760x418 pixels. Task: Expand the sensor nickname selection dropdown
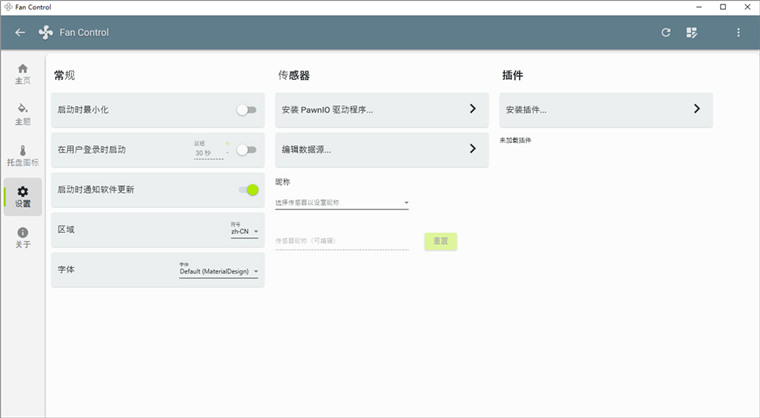342,203
